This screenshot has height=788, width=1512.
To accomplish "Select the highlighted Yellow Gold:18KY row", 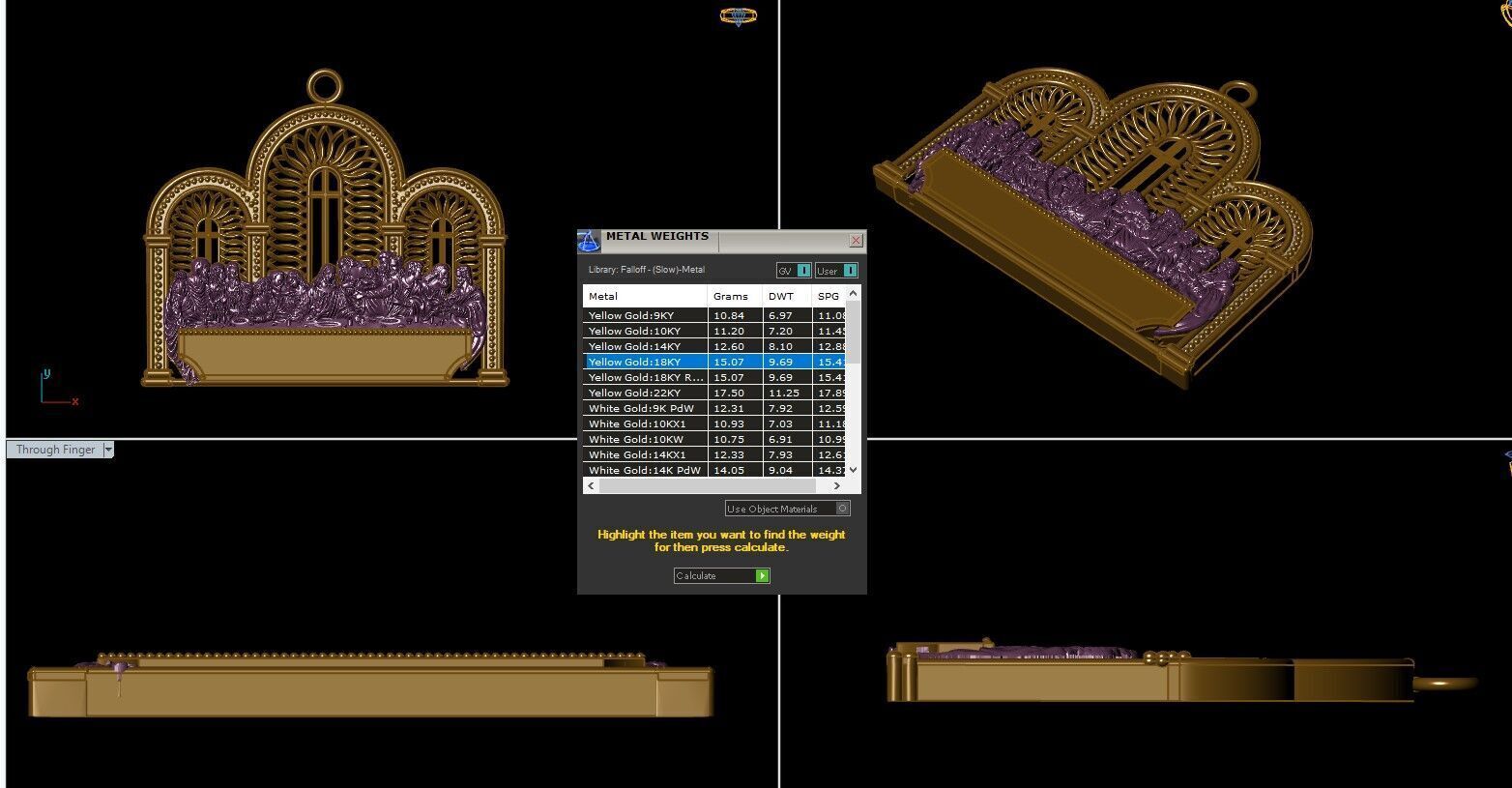I will [x=714, y=362].
